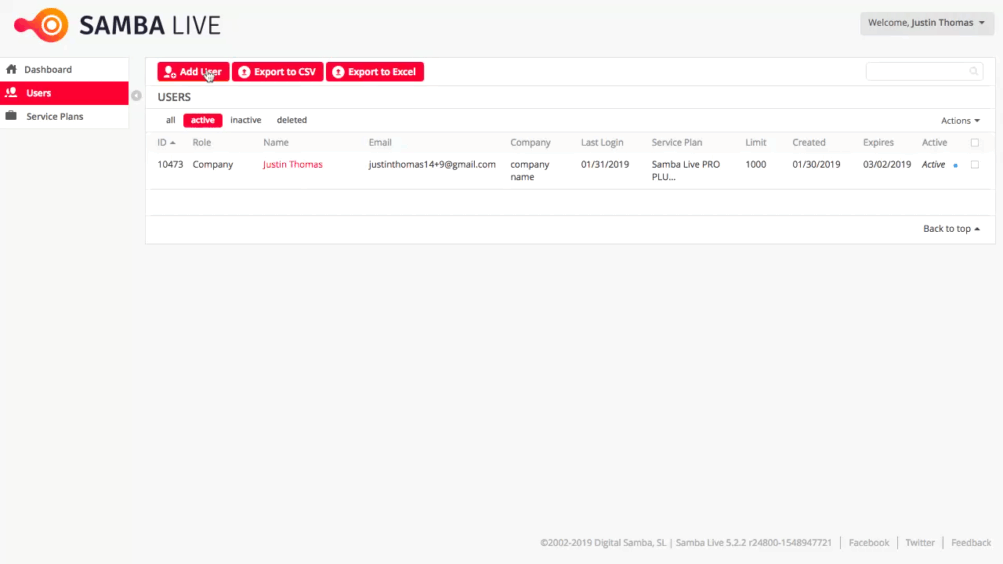Open the Justin Thomas user link
This screenshot has width=1003, height=564.
pos(292,164)
